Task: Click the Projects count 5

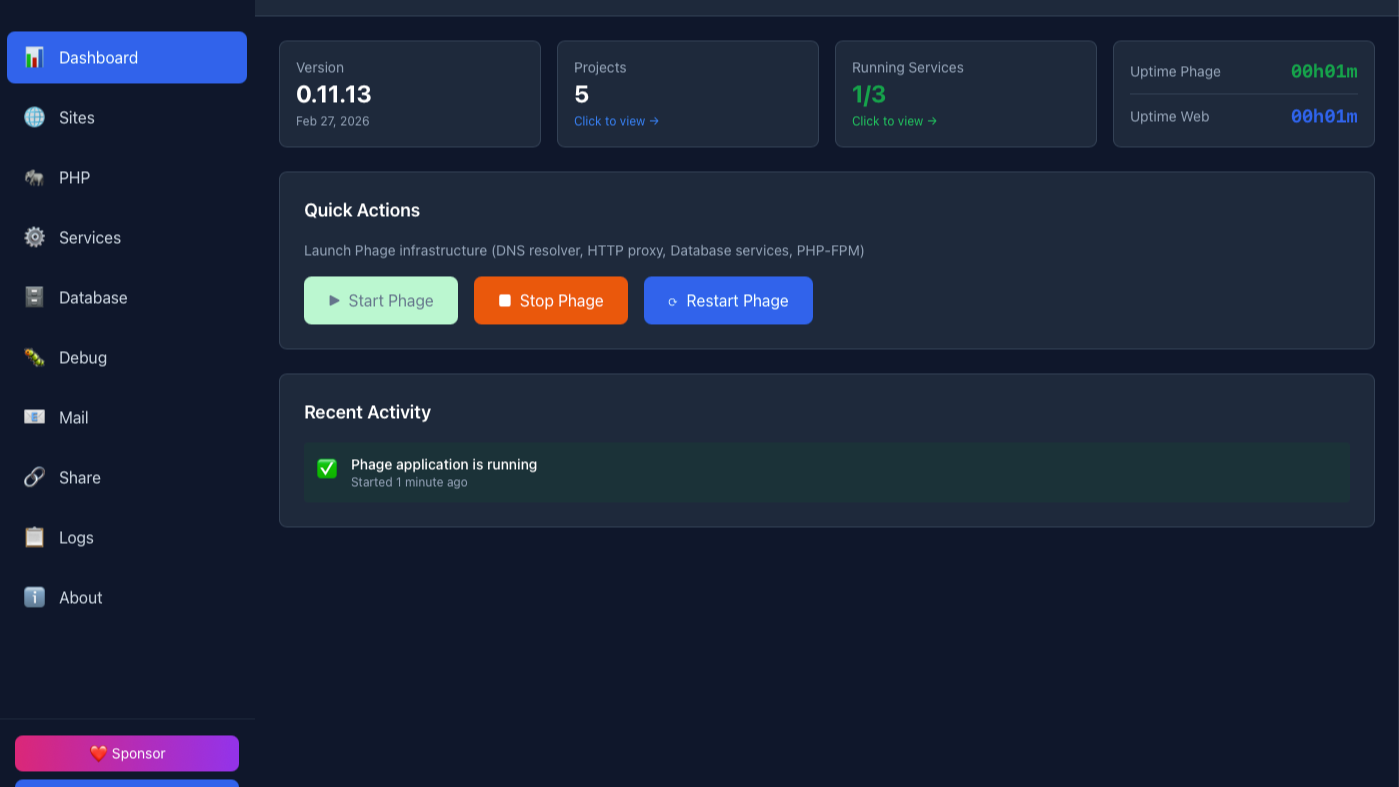Action: [582, 94]
